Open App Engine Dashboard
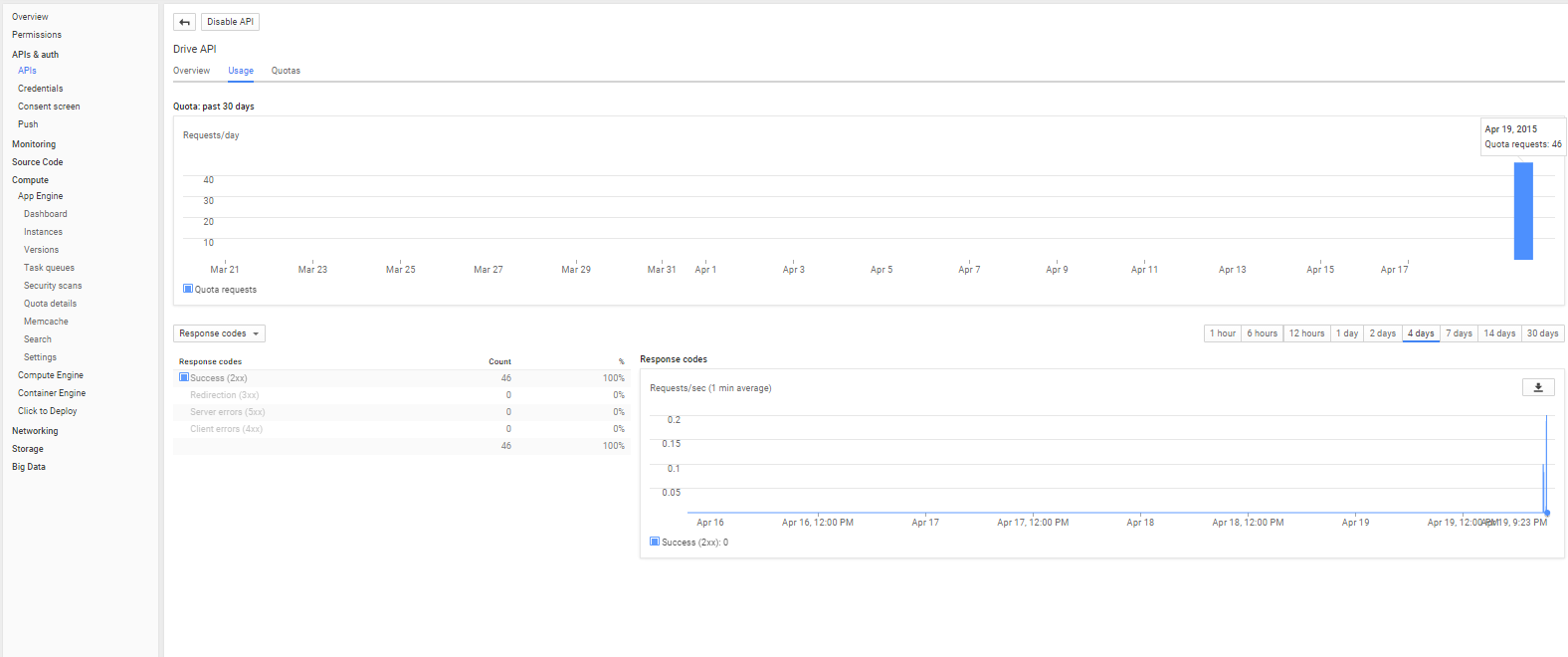 [46, 214]
